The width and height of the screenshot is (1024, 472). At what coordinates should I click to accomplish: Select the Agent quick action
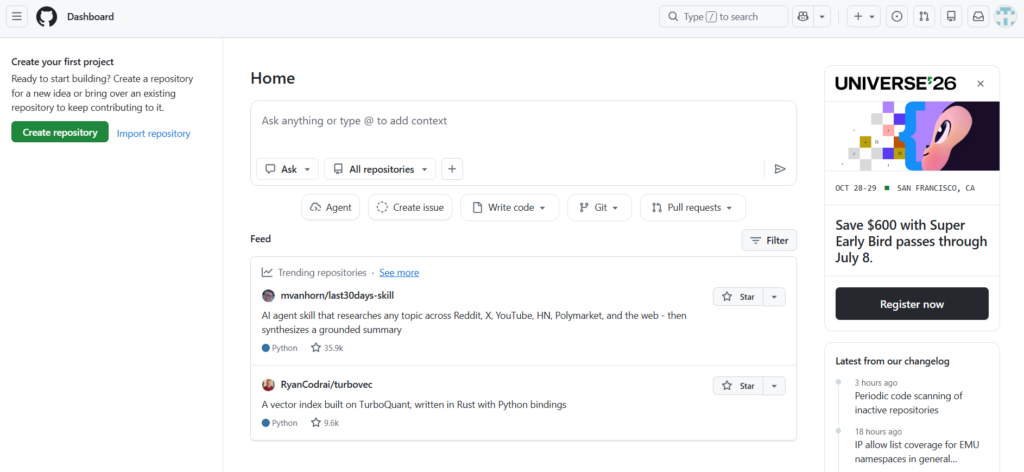tap(331, 207)
